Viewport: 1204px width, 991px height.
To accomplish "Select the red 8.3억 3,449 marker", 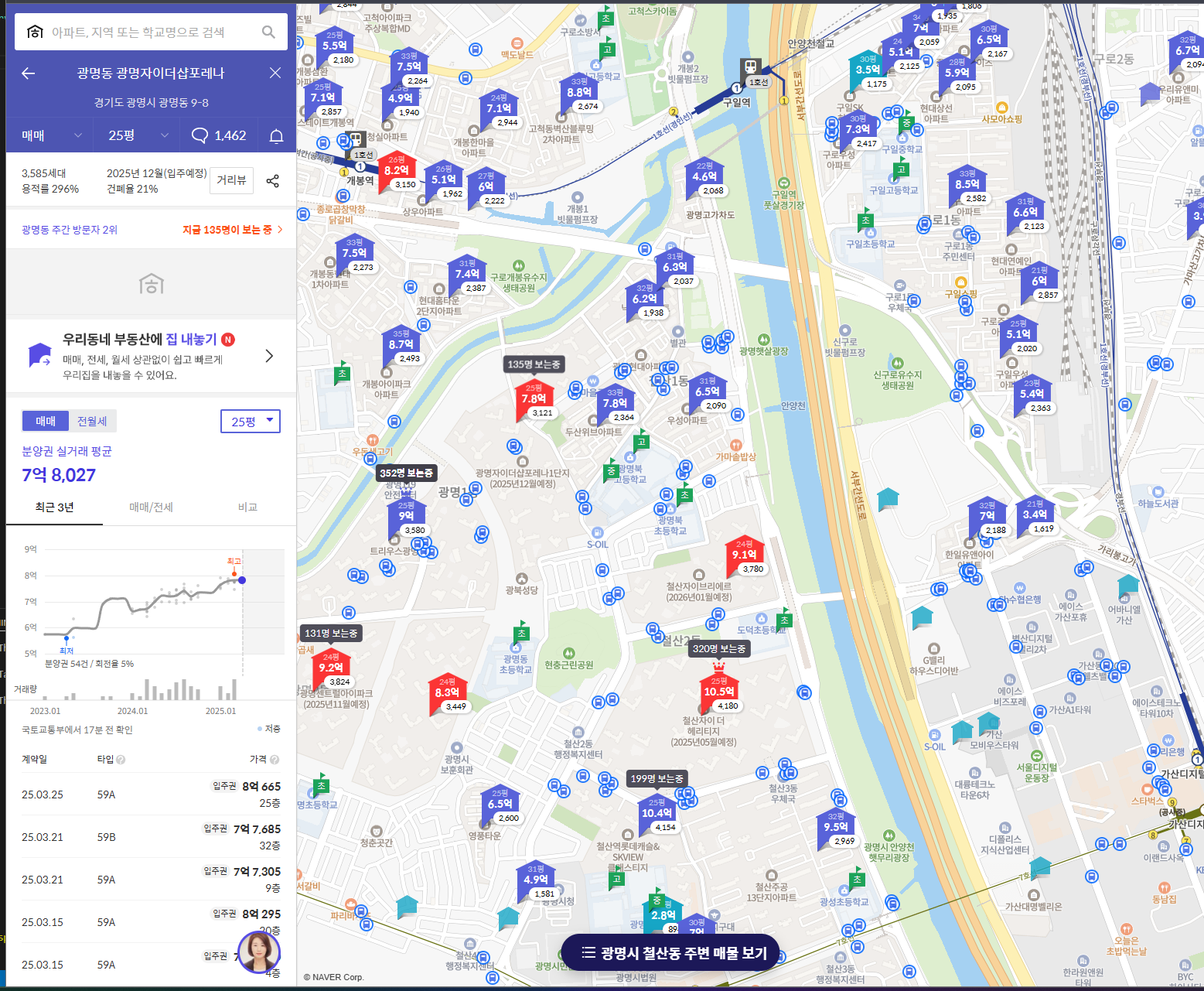I will point(448,693).
